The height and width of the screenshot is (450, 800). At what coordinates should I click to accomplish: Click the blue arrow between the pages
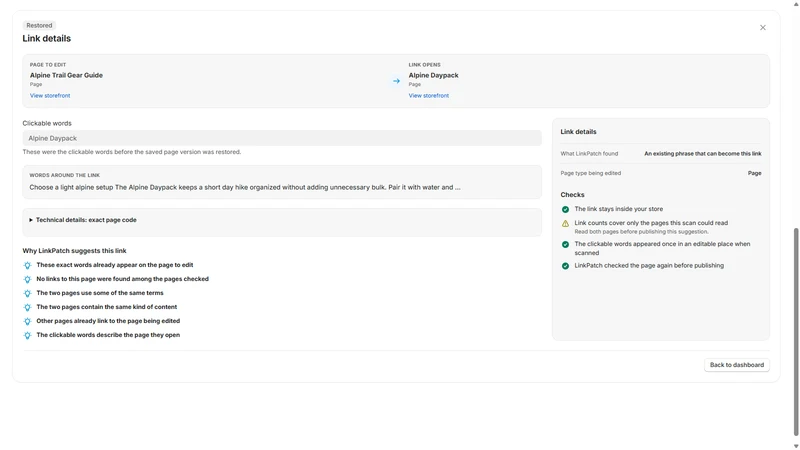pos(396,81)
